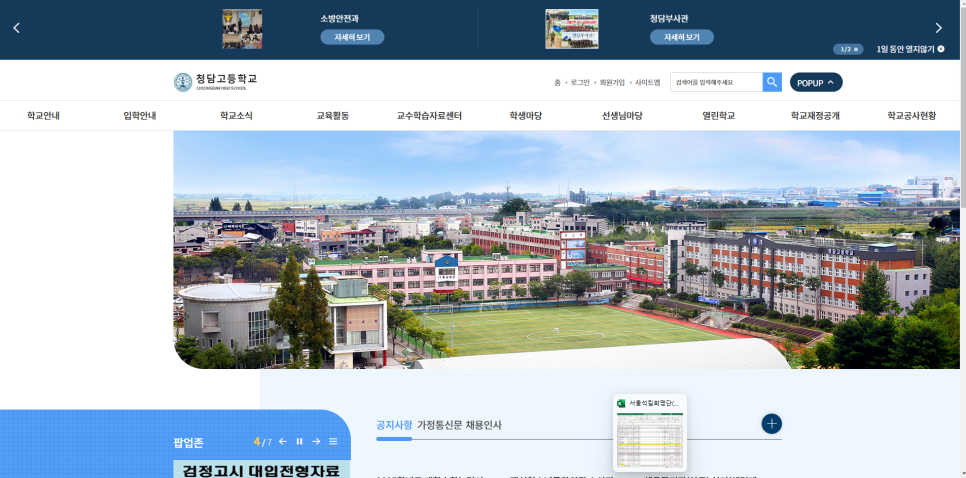The image size is (966, 478).
Task: Pause the popup zone slideshow
Action: (299, 441)
